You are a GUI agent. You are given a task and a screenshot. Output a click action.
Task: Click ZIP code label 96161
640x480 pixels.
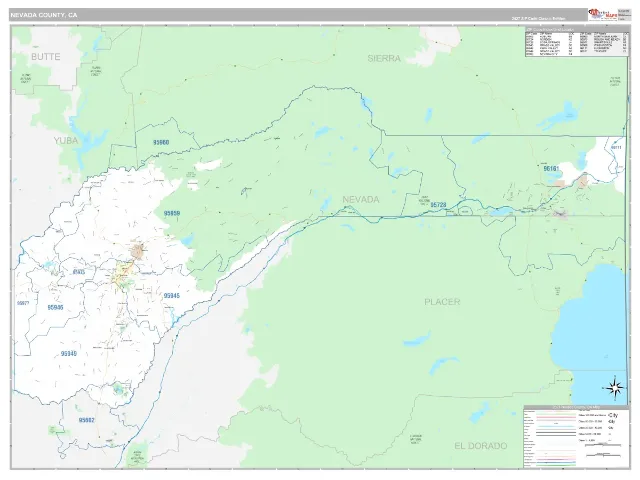tap(551, 168)
